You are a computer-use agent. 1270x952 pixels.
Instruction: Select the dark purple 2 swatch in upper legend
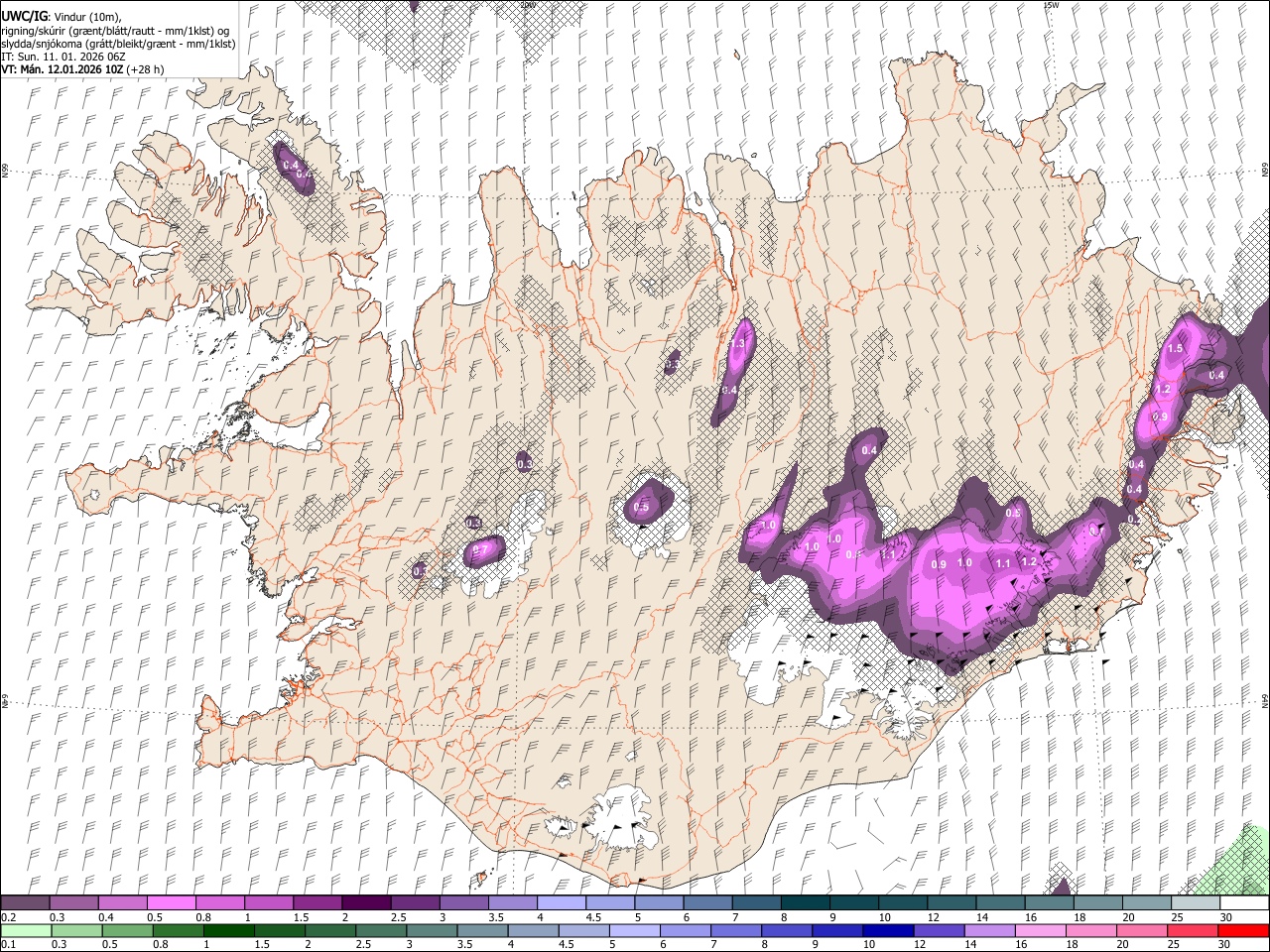(x=365, y=903)
